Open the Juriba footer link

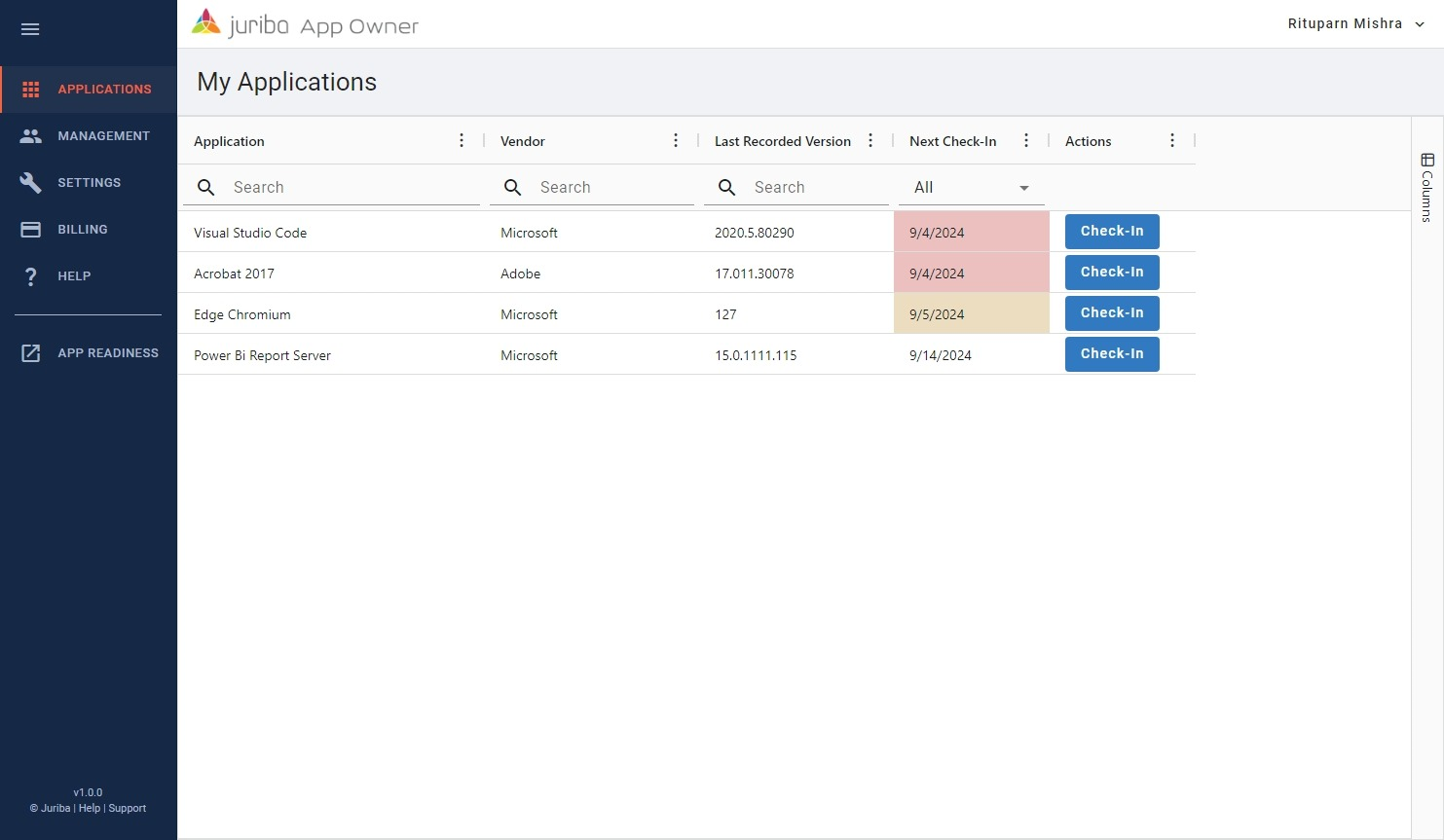(x=56, y=809)
